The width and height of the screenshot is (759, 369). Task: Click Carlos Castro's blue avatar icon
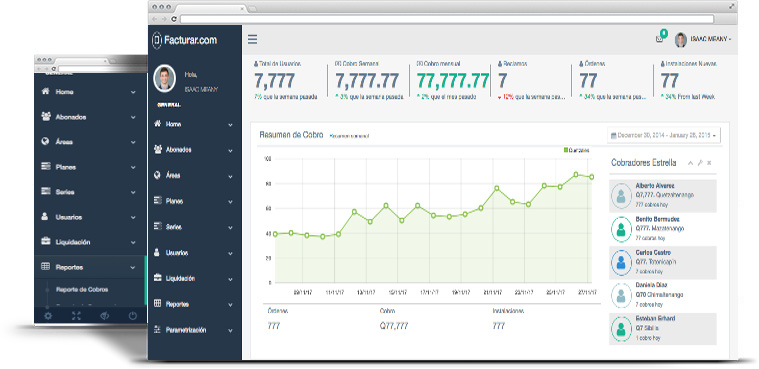click(620, 262)
